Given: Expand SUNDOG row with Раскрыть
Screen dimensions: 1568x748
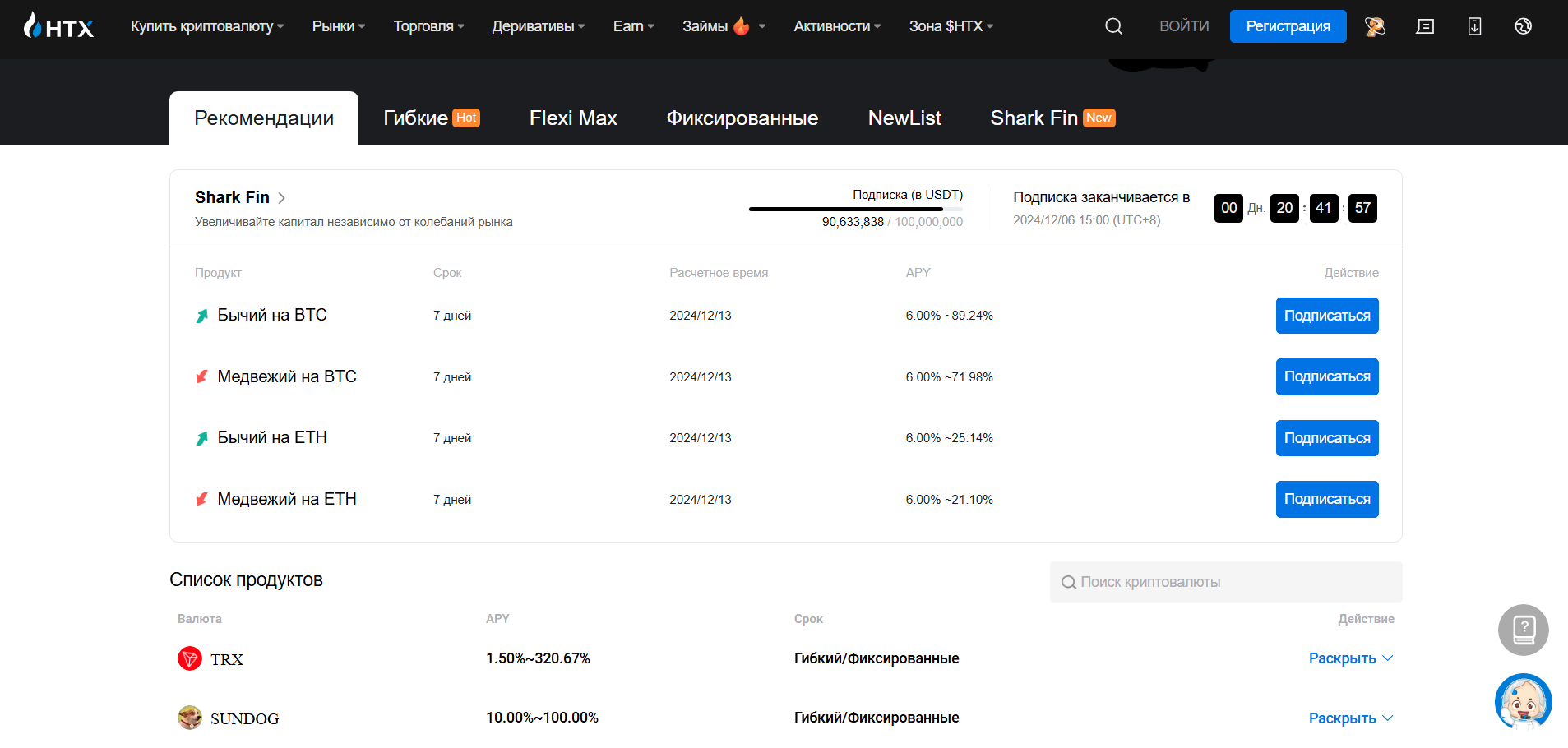Looking at the screenshot, I should click(x=1351, y=718).
